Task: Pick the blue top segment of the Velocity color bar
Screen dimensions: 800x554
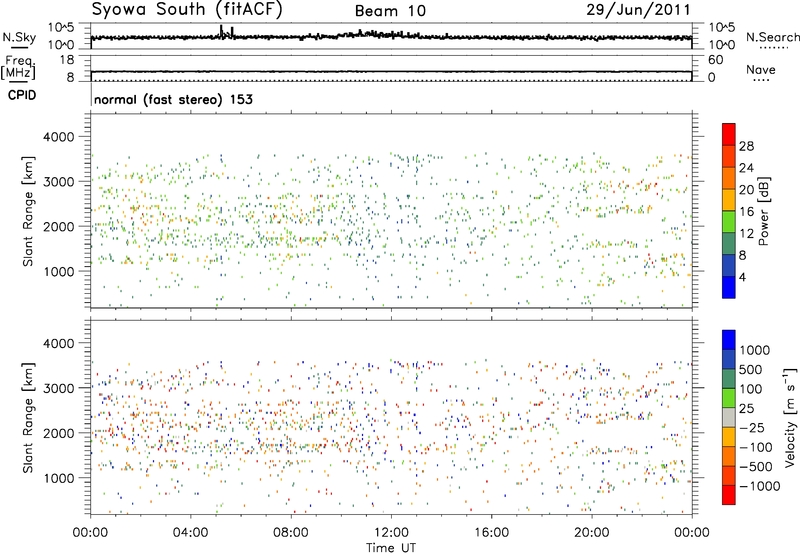Action: [729, 340]
